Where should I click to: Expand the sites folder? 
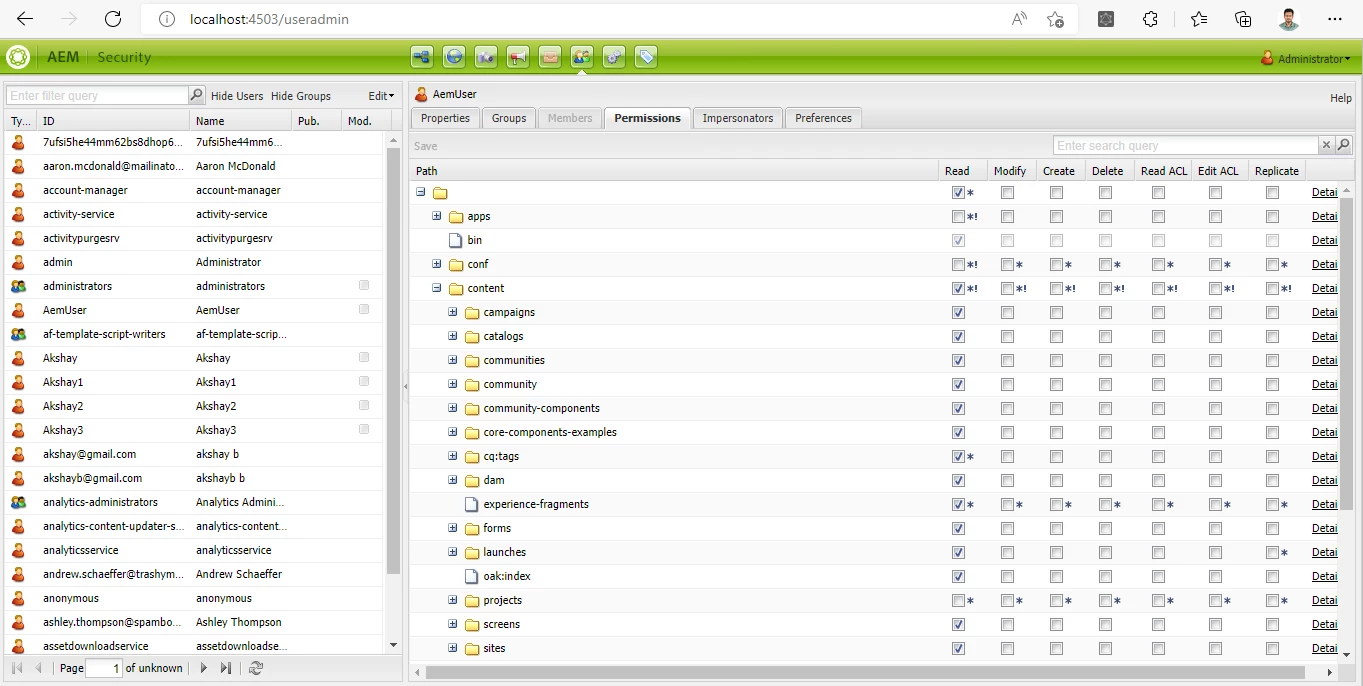pyautogui.click(x=453, y=648)
